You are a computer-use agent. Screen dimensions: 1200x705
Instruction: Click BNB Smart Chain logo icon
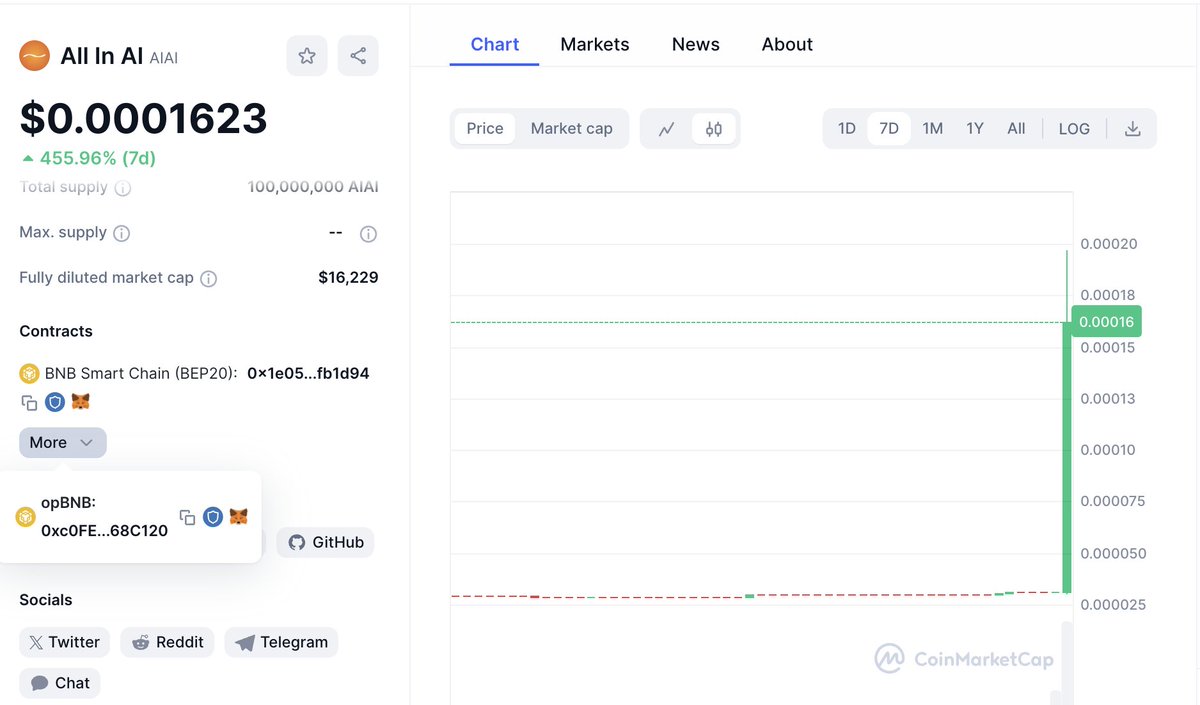[29, 374]
